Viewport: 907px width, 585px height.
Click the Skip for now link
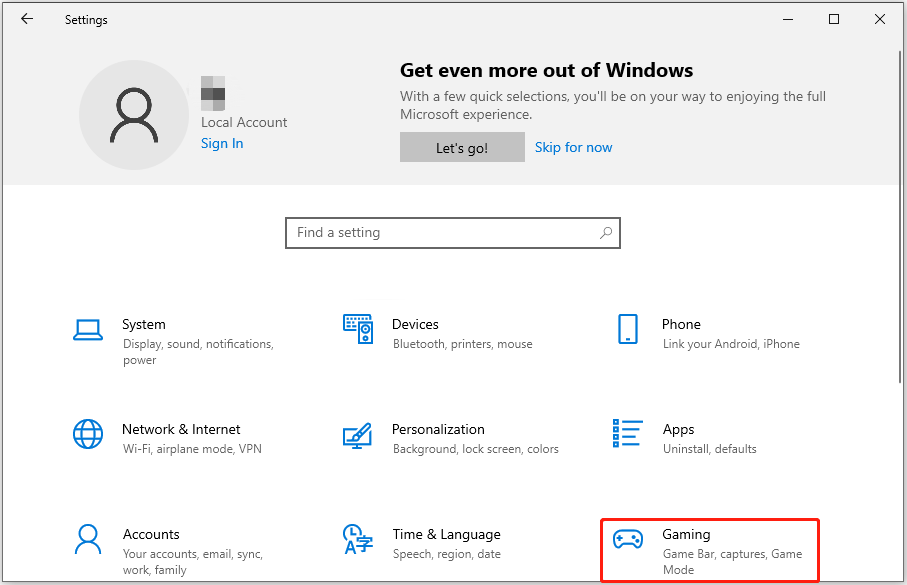click(573, 148)
